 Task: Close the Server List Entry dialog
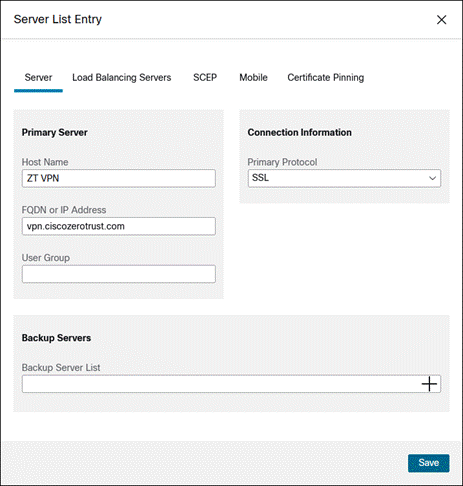[x=441, y=20]
